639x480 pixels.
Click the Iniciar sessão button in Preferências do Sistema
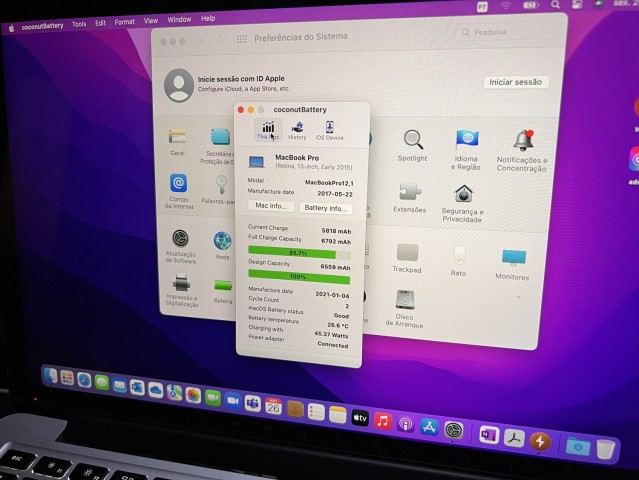tap(516, 82)
